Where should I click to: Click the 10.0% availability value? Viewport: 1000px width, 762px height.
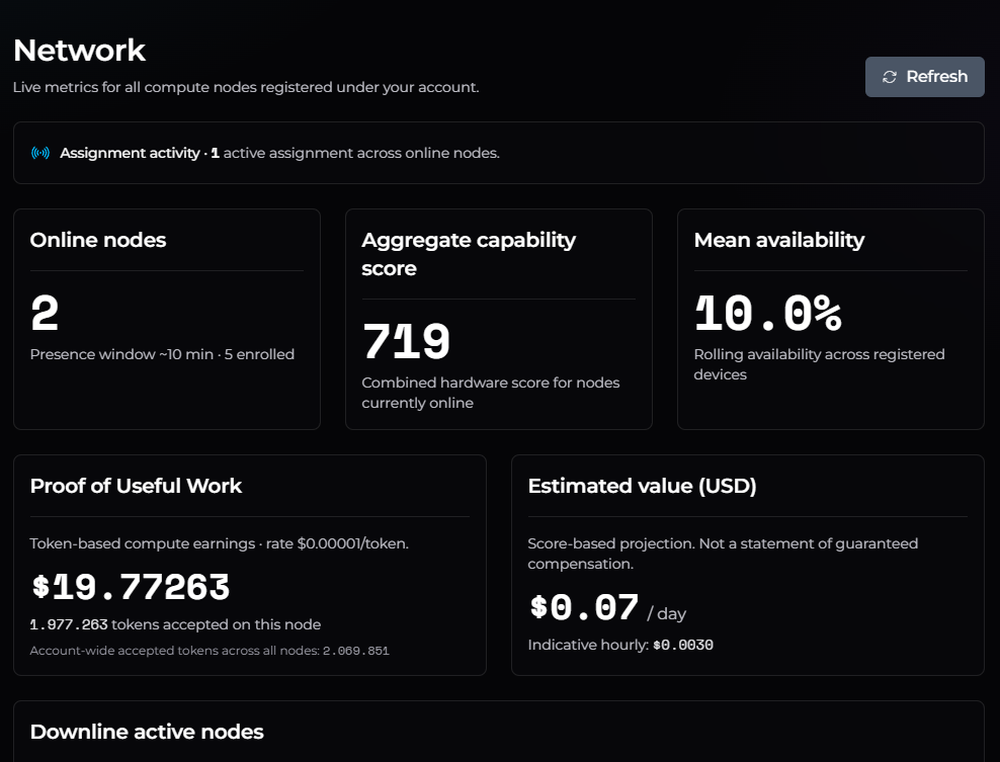[x=768, y=313]
